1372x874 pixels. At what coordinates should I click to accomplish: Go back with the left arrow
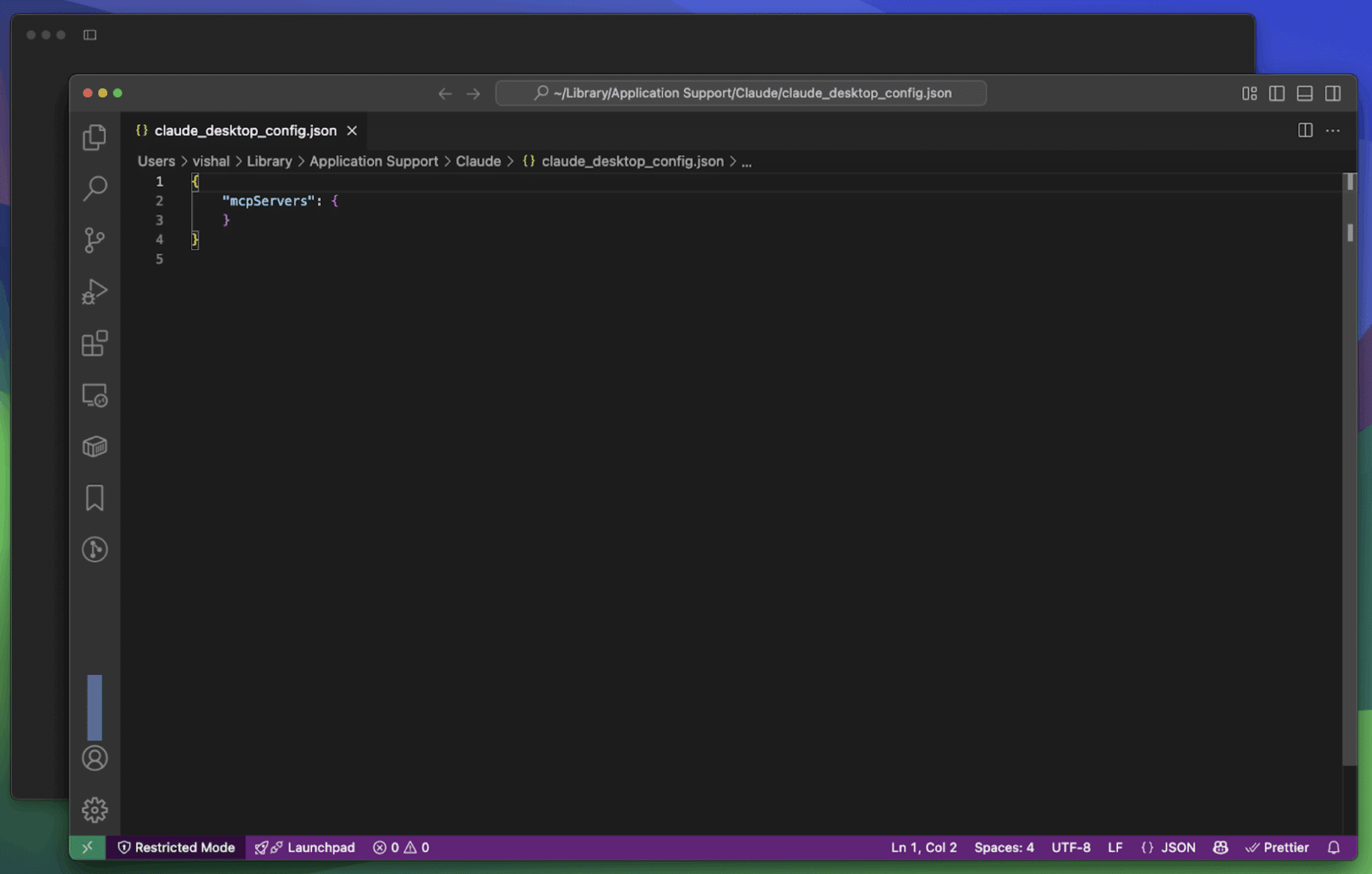[445, 93]
